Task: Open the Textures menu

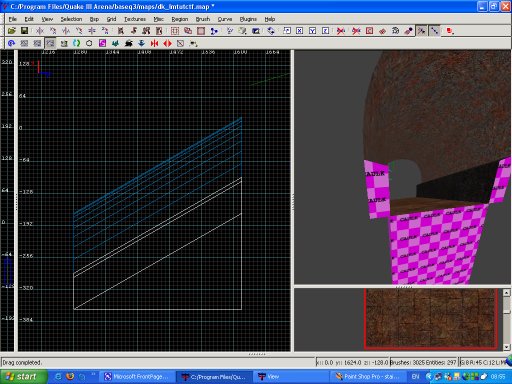Action: tap(135, 19)
